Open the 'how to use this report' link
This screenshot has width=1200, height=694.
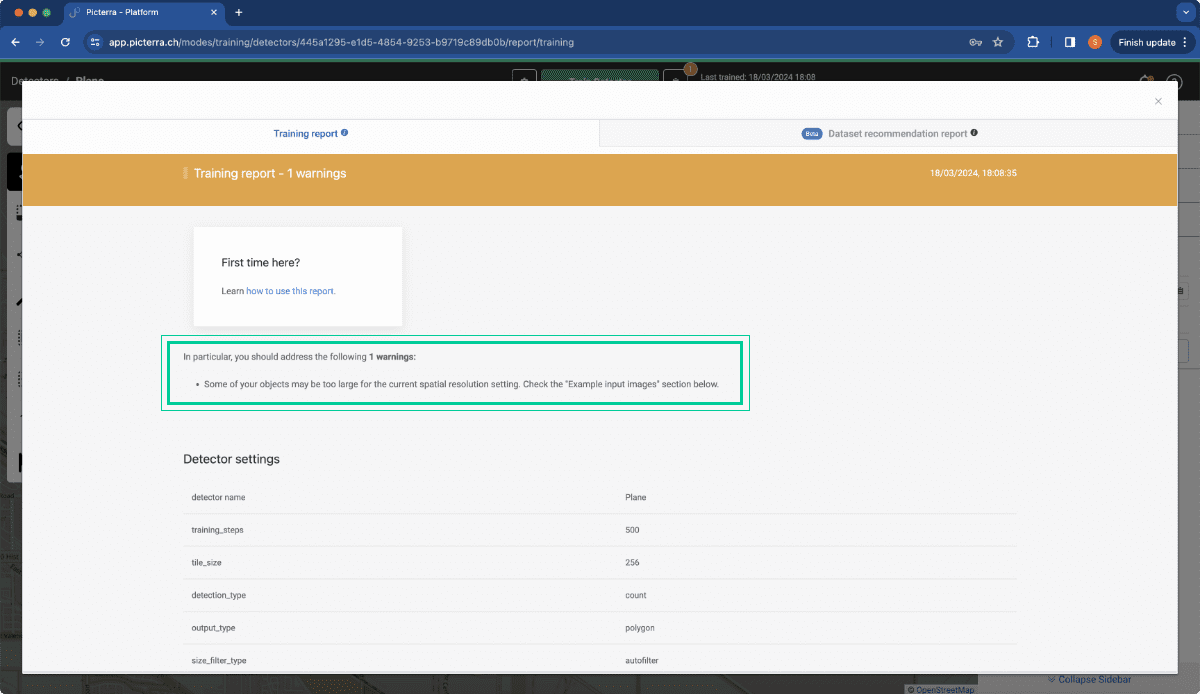291,291
